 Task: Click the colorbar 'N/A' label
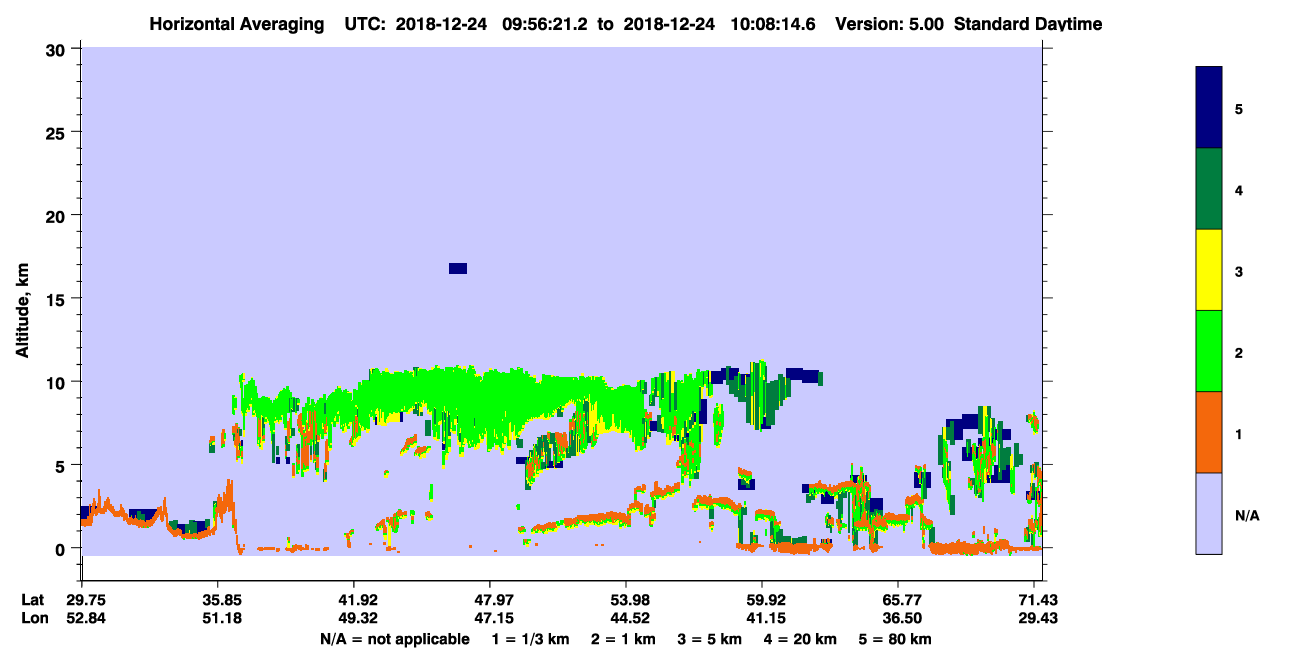(1246, 515)
